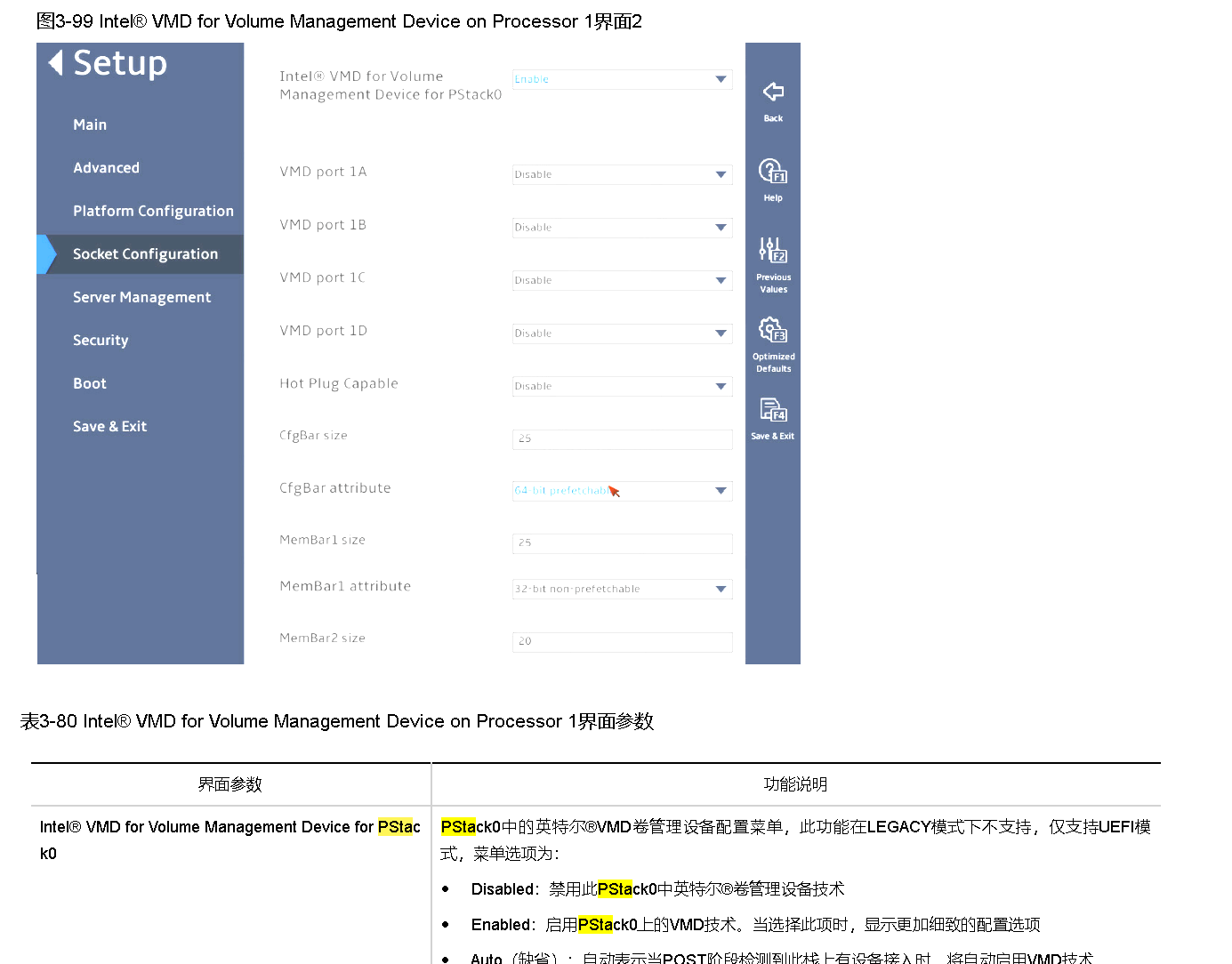
Task: Expand the CfgBar attribute dropdown
Action: pos(622,491)
